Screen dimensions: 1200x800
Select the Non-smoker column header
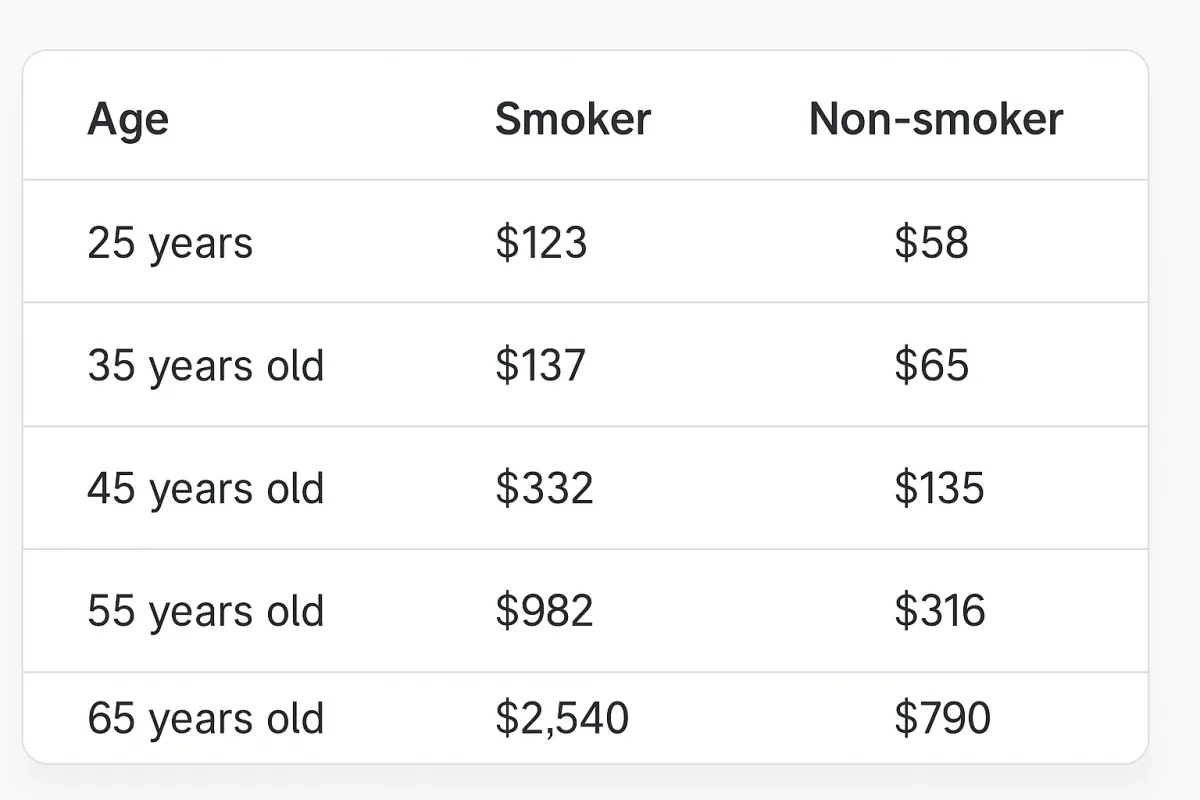(x=935, y=119)
